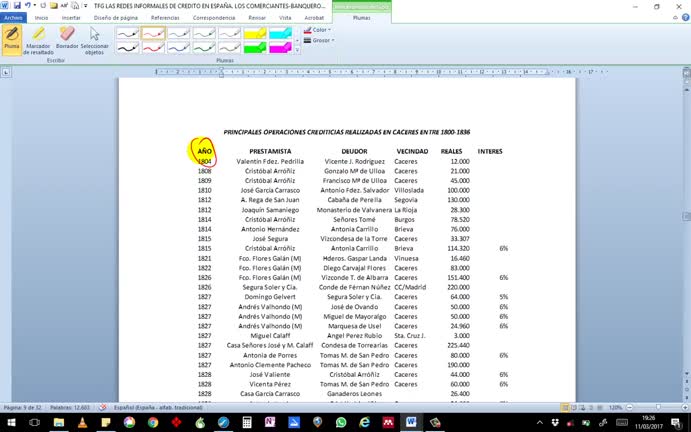Open the undo history dropdown arrow

34,6
